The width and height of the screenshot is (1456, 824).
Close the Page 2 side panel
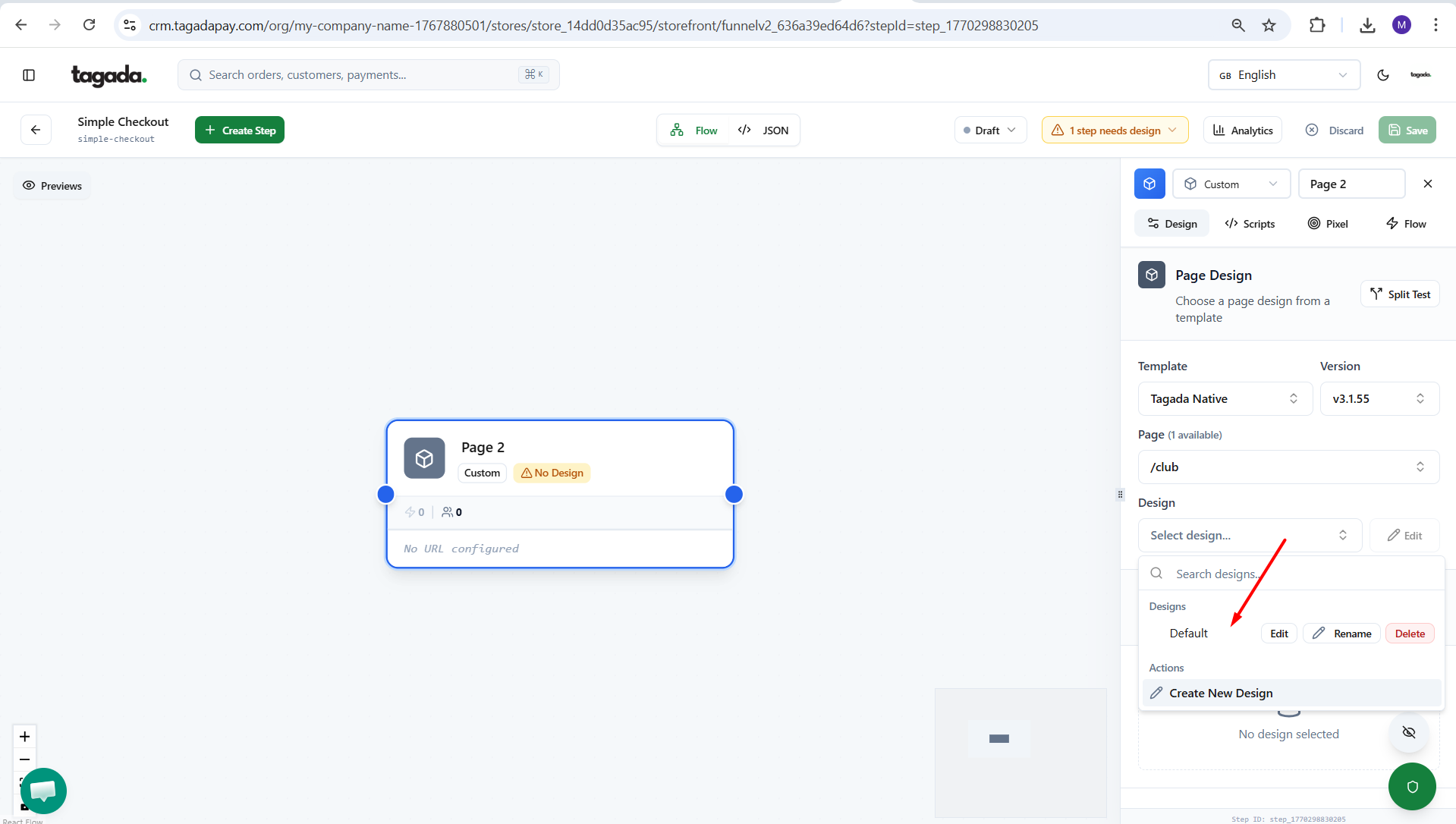tap(1427, 184)
